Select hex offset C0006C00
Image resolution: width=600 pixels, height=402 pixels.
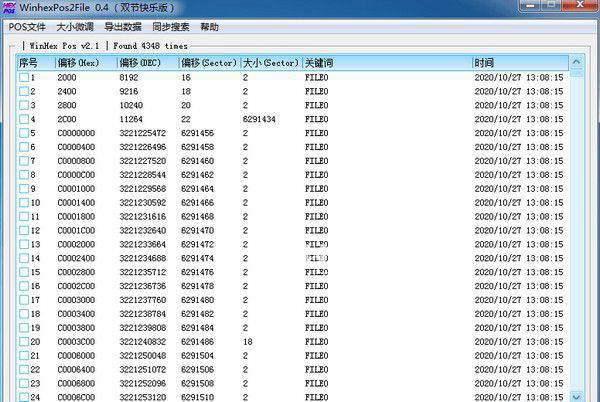tap(76, 397)
